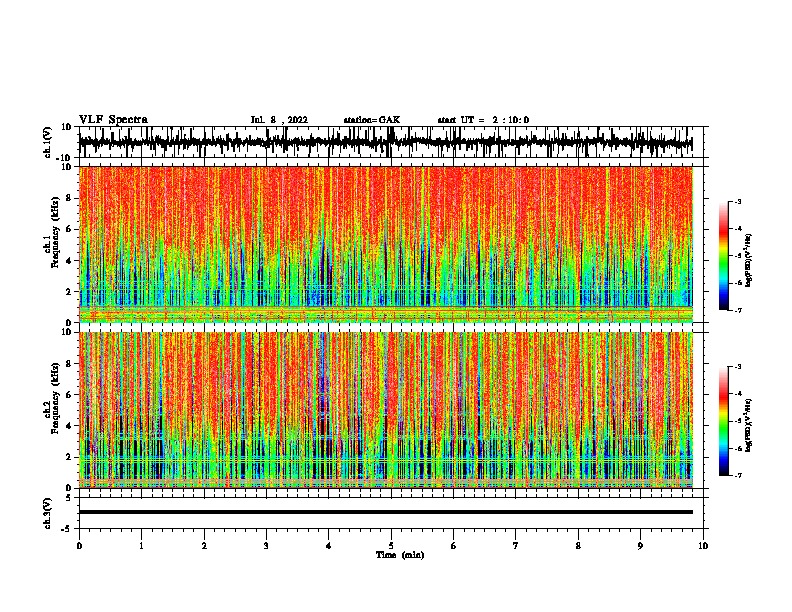
Task: Click the "VLF Spectra" title text
Action: [113, 120]
